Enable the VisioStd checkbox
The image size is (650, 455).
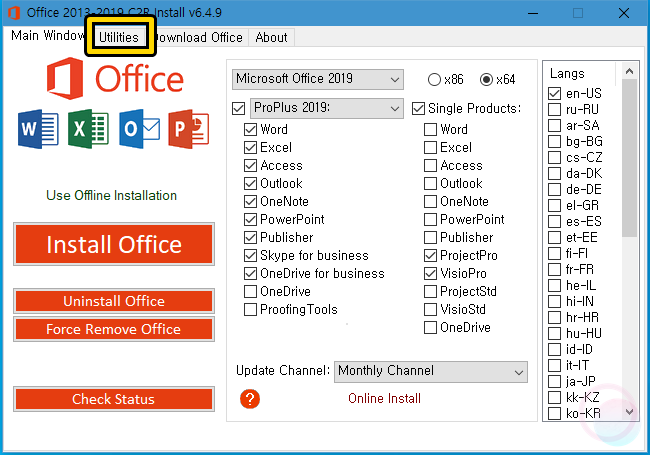click(430, 310)
